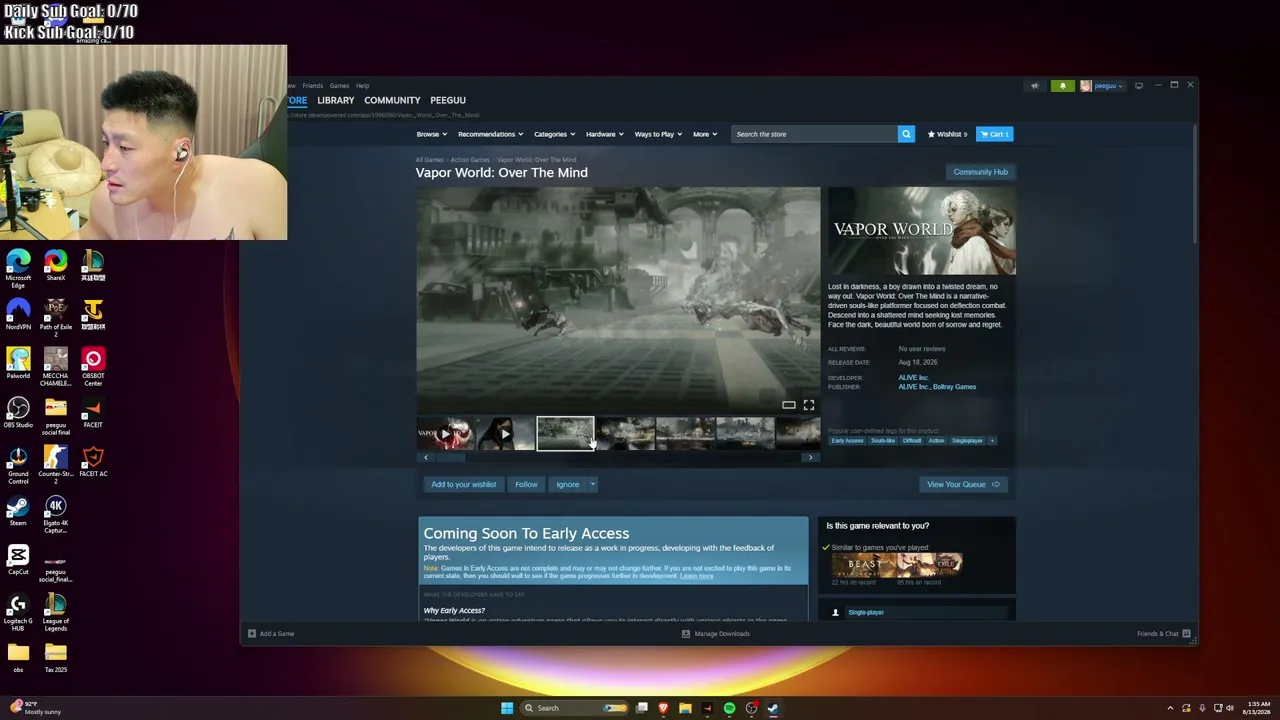Open OBSBOT Center desktop icon
Viewport: 1280px width, 720px height.
tap(93, 367)
